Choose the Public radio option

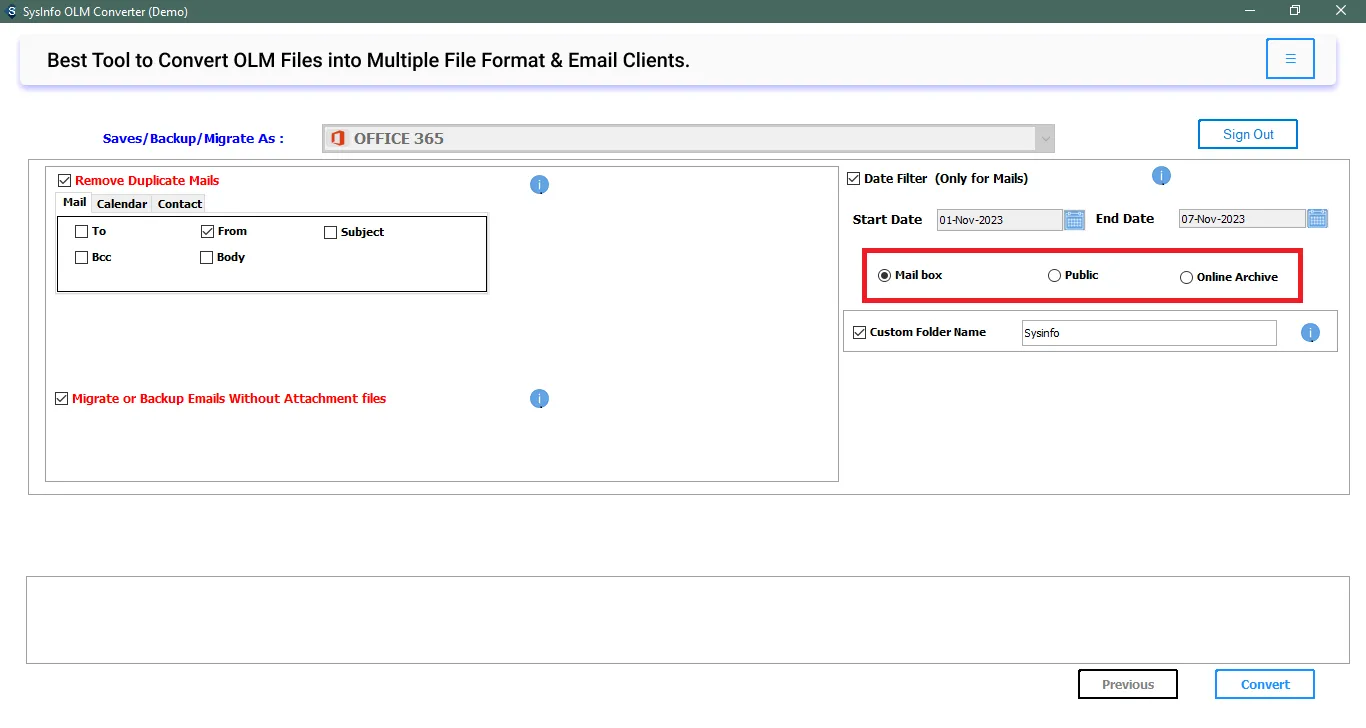click(x=1054, y=276)
